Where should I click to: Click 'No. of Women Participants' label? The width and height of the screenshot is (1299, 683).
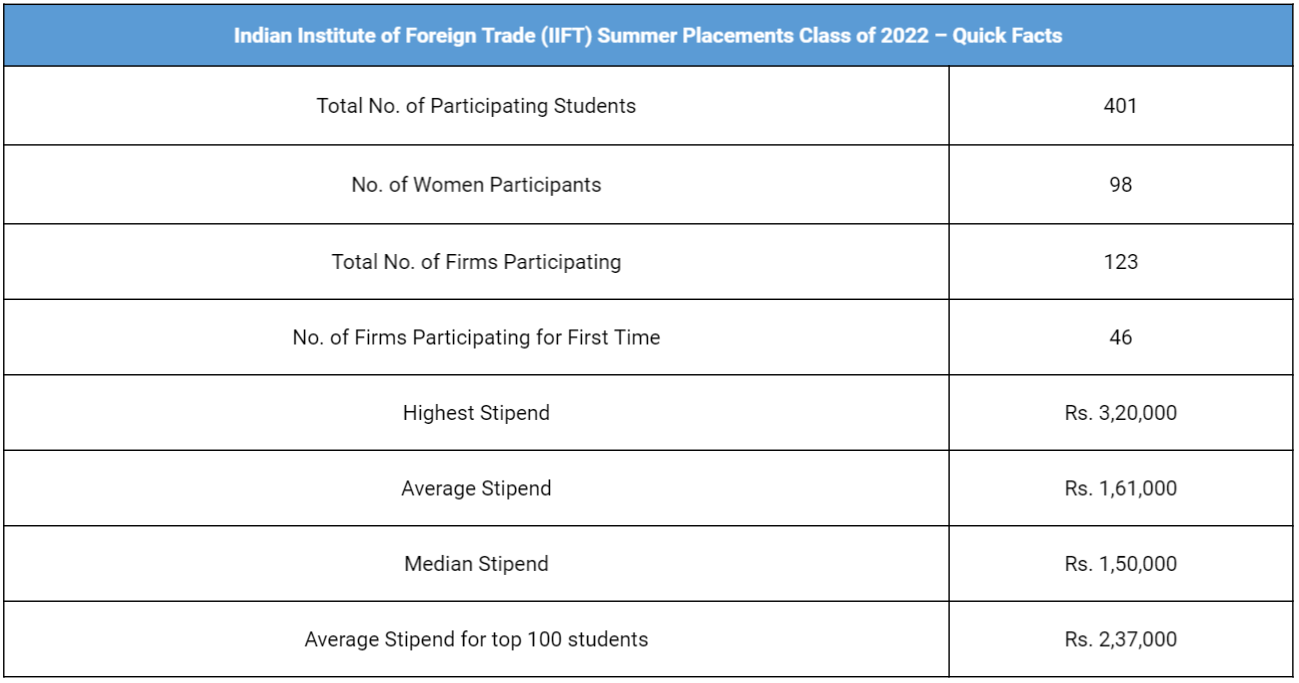476,184
